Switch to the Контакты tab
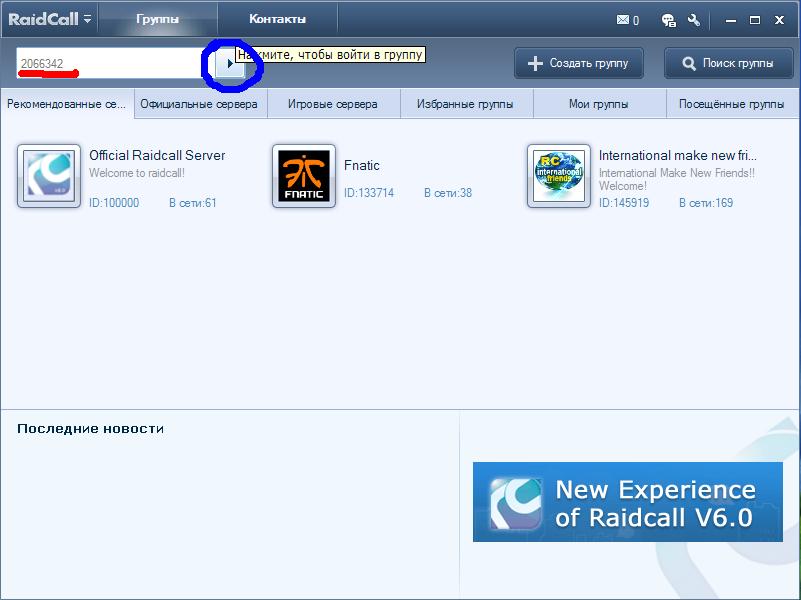Screen dimensions: 801x600 tap(277, 19)
